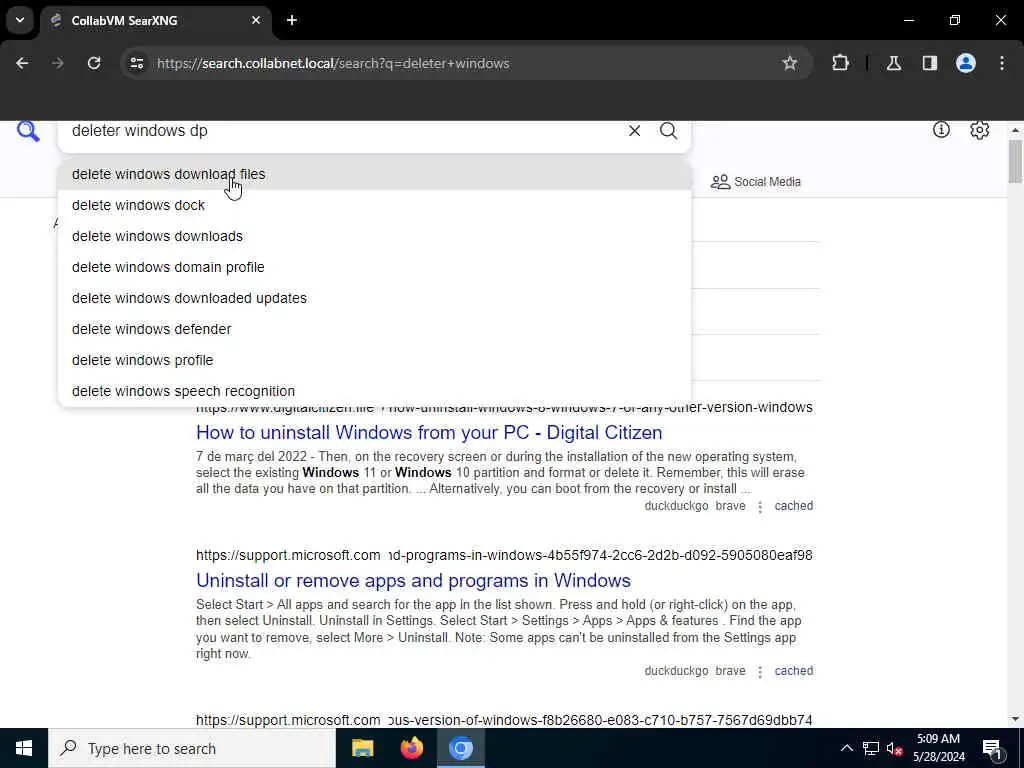This screenshot has height=768, width=1024.
Task: Bookmark this page with the star
Action: click(x=790, y=63)
